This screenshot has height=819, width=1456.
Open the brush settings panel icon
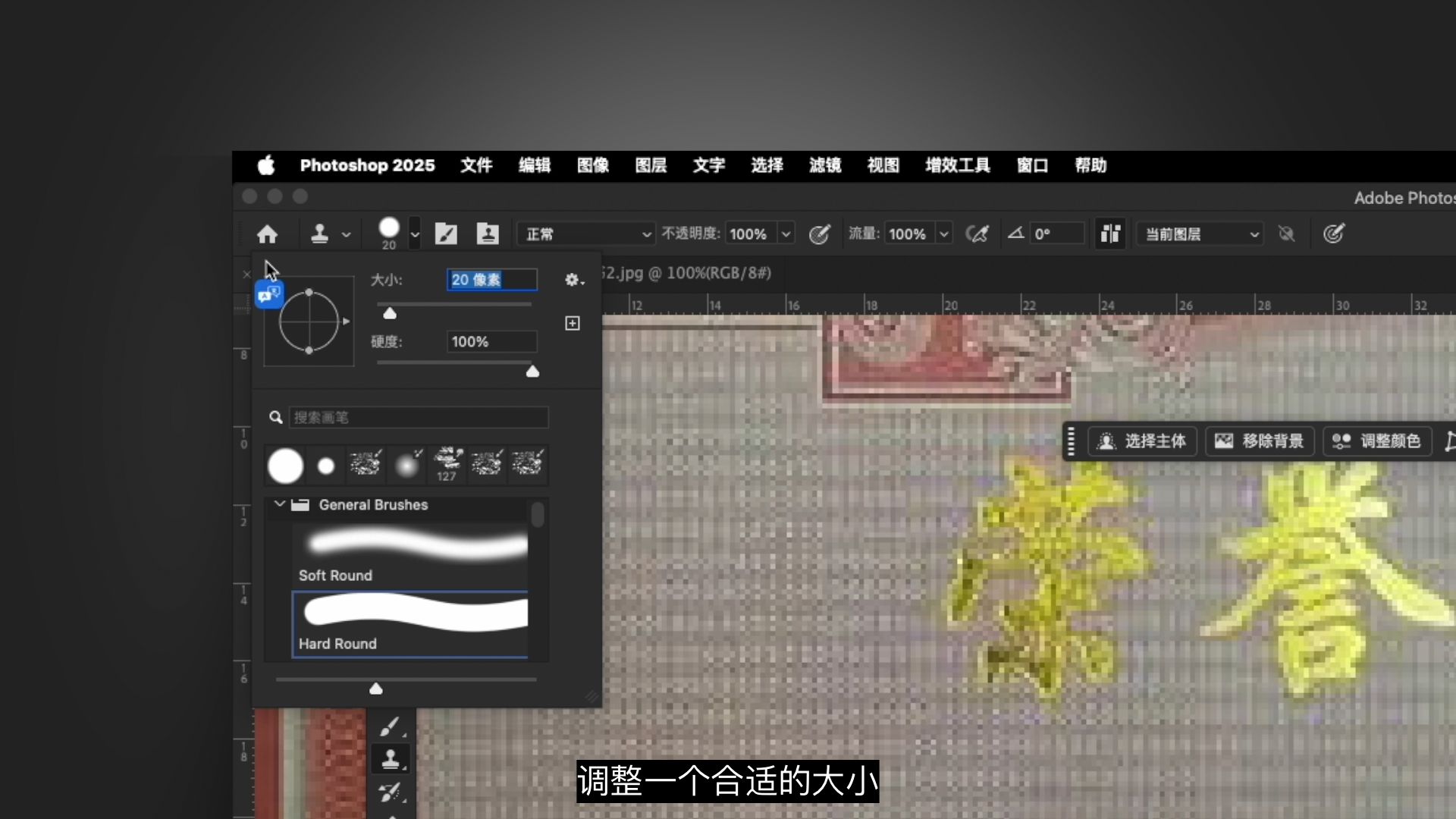coord(446,234)
